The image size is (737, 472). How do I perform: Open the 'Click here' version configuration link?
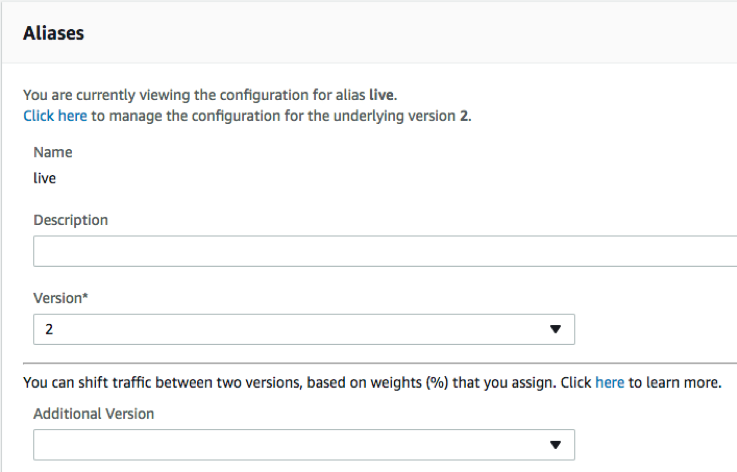[x=56, y=115]
